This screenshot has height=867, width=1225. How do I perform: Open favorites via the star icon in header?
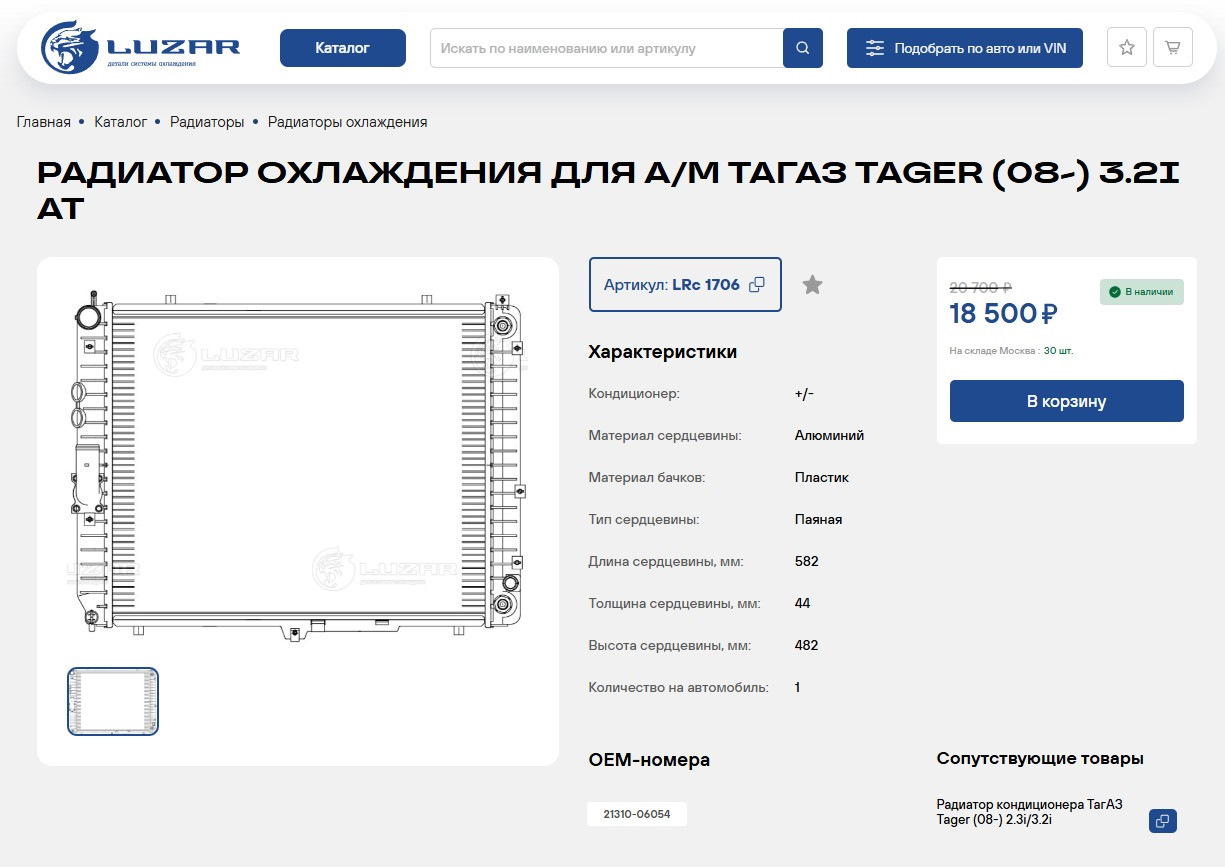pyautogui.click(x=1126, y=46)
